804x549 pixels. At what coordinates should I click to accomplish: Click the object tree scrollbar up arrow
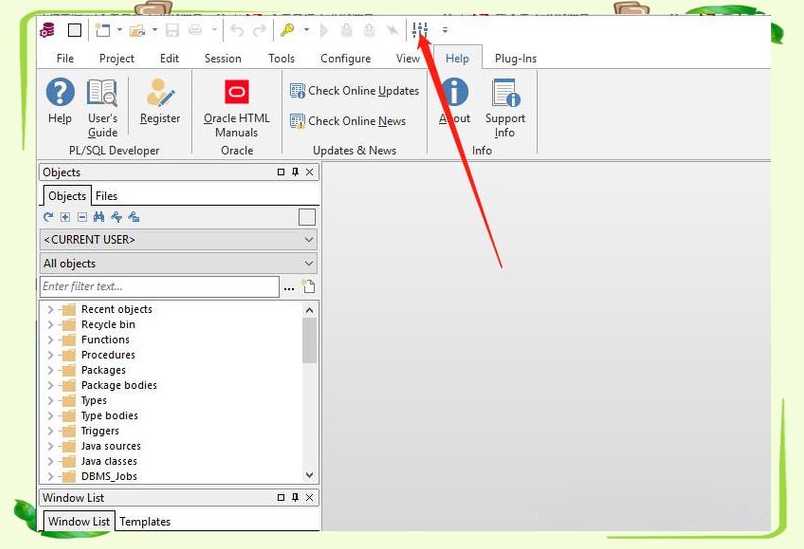pyautogui.click(x=309, y=310)
